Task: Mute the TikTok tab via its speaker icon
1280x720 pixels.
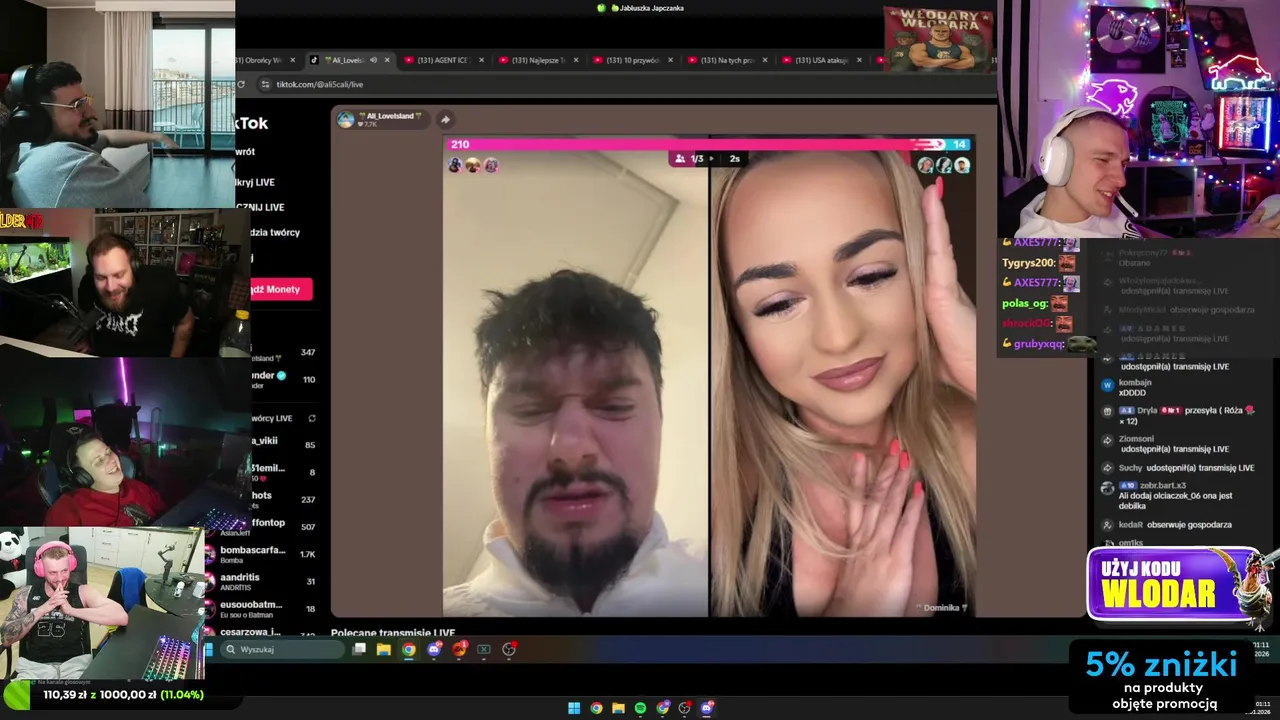Action: coord(373,60)
